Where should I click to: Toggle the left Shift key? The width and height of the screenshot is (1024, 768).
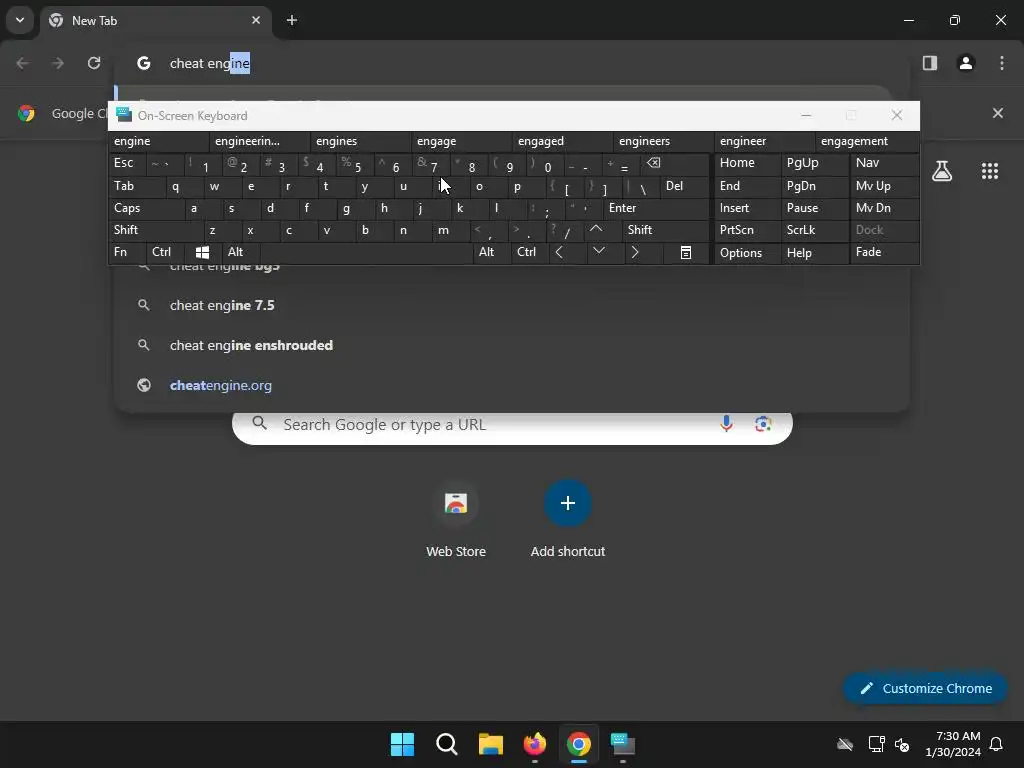(156, 230)
